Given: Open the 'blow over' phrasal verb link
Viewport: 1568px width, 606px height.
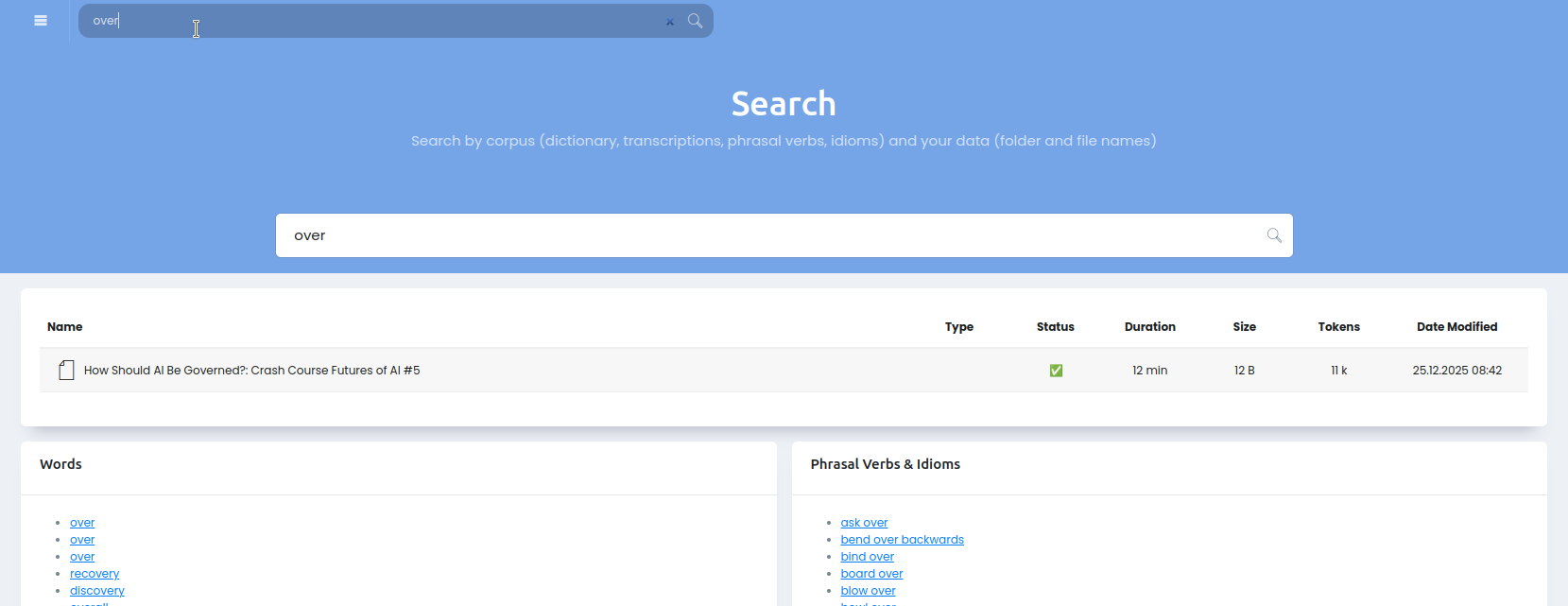Looking at the screenshot, I should click(x=868, y=591).
